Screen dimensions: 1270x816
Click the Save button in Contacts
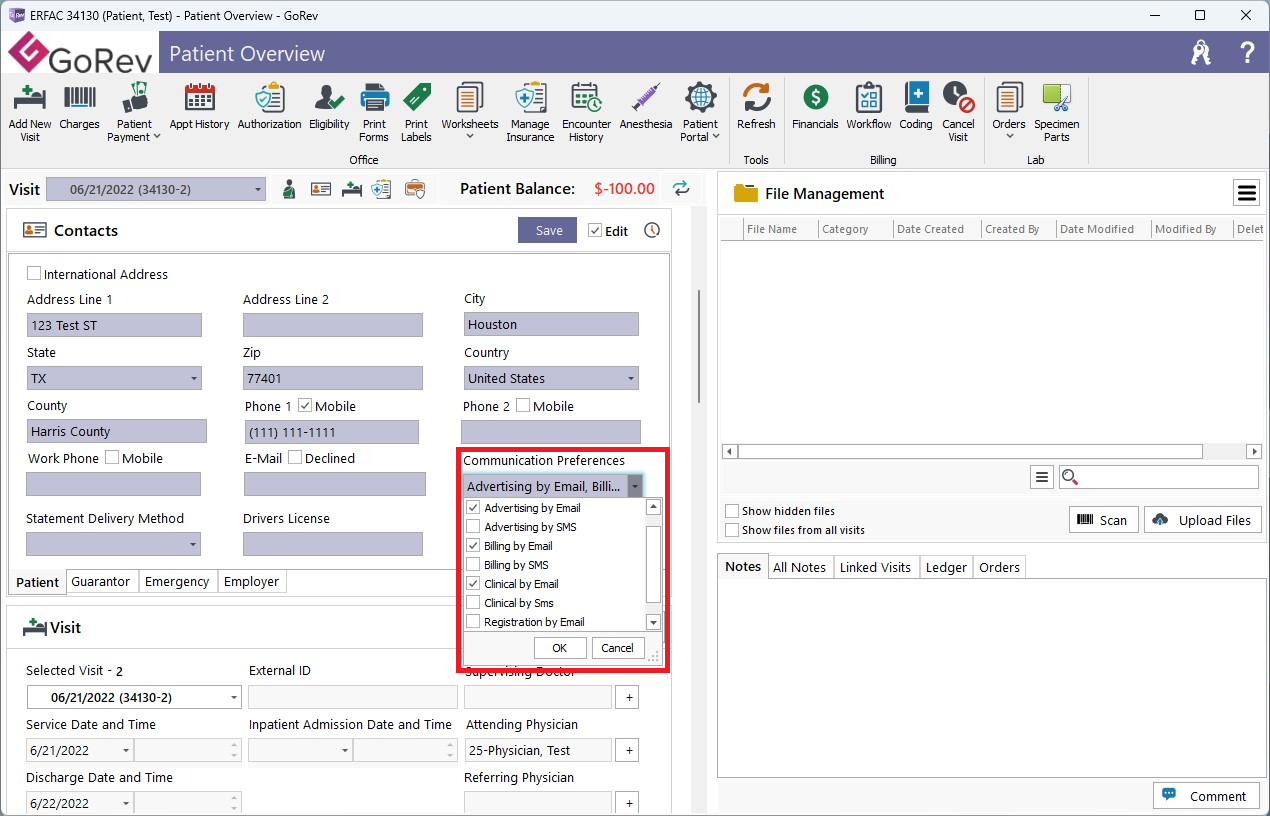(549, 230)
